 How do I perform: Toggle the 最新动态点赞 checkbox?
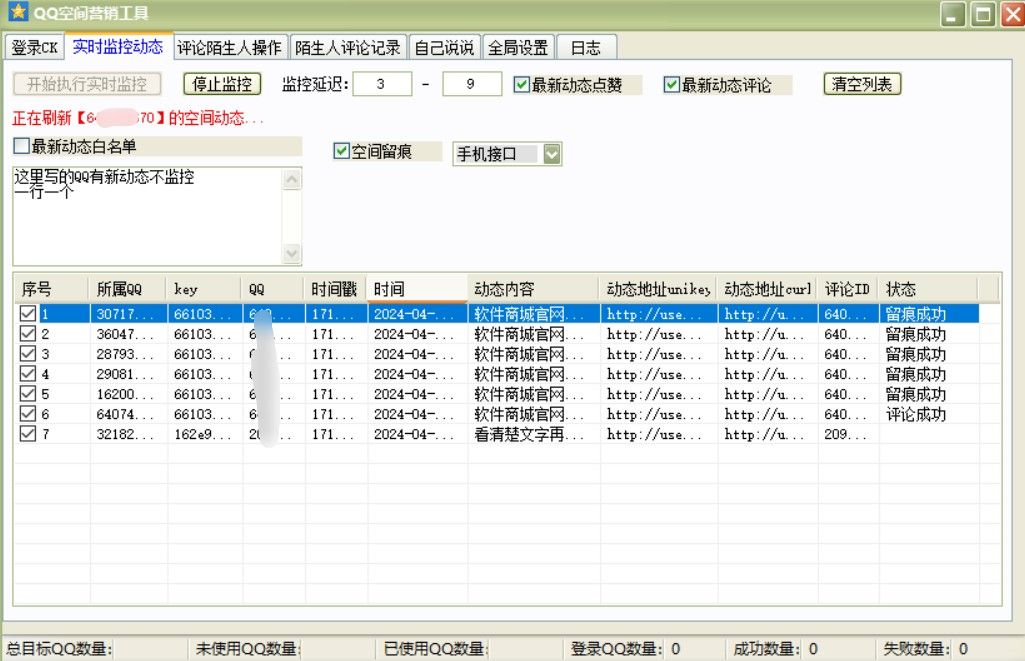pos(521,84)
